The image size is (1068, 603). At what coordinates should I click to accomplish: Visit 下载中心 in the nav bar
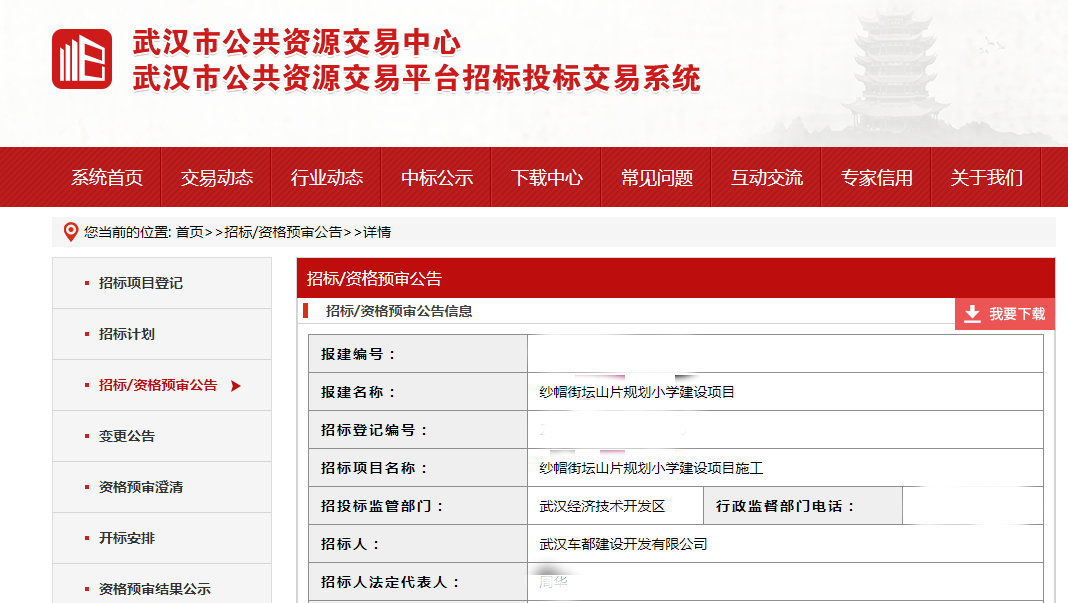tap(547, 178)
